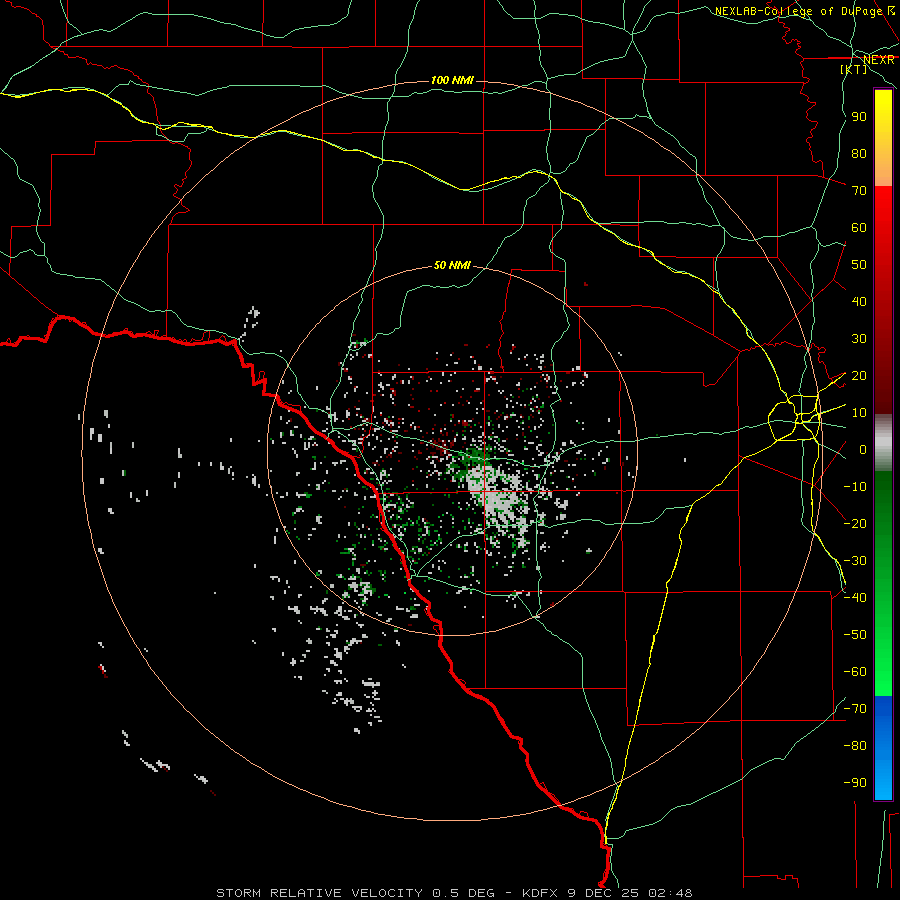Viewport: 900px width, 900px height.
Task: Click the blue bottom band of color bar
Action: pos(883,747)
